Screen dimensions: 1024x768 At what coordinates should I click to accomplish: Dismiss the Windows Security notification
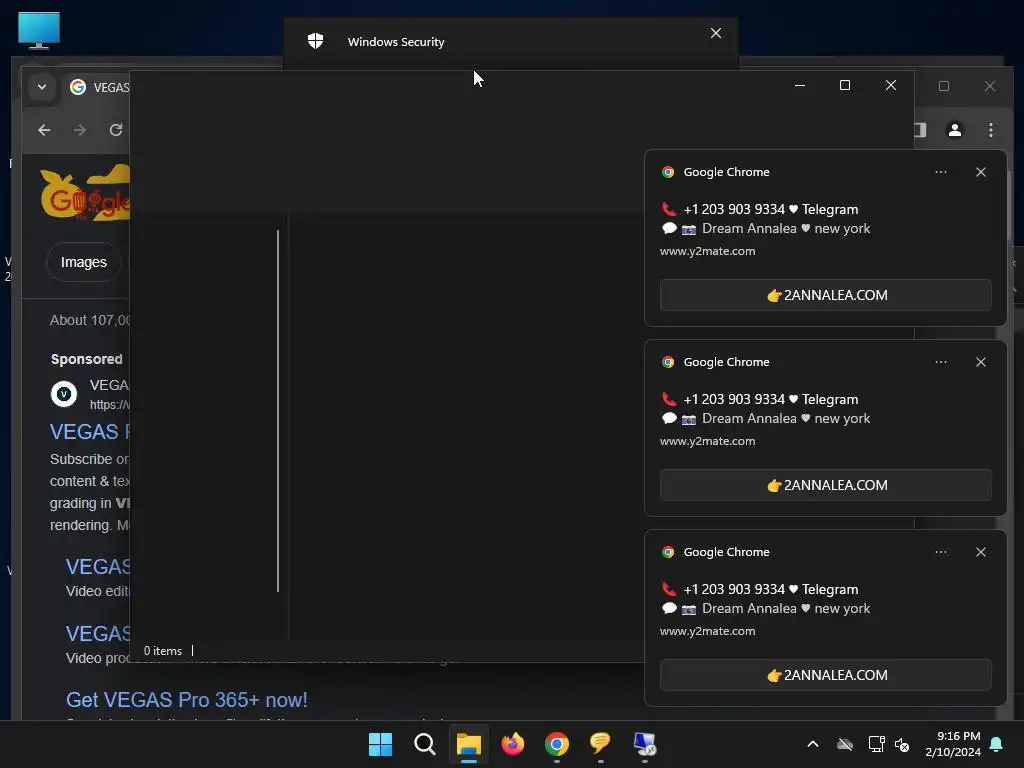click(716, 33)
